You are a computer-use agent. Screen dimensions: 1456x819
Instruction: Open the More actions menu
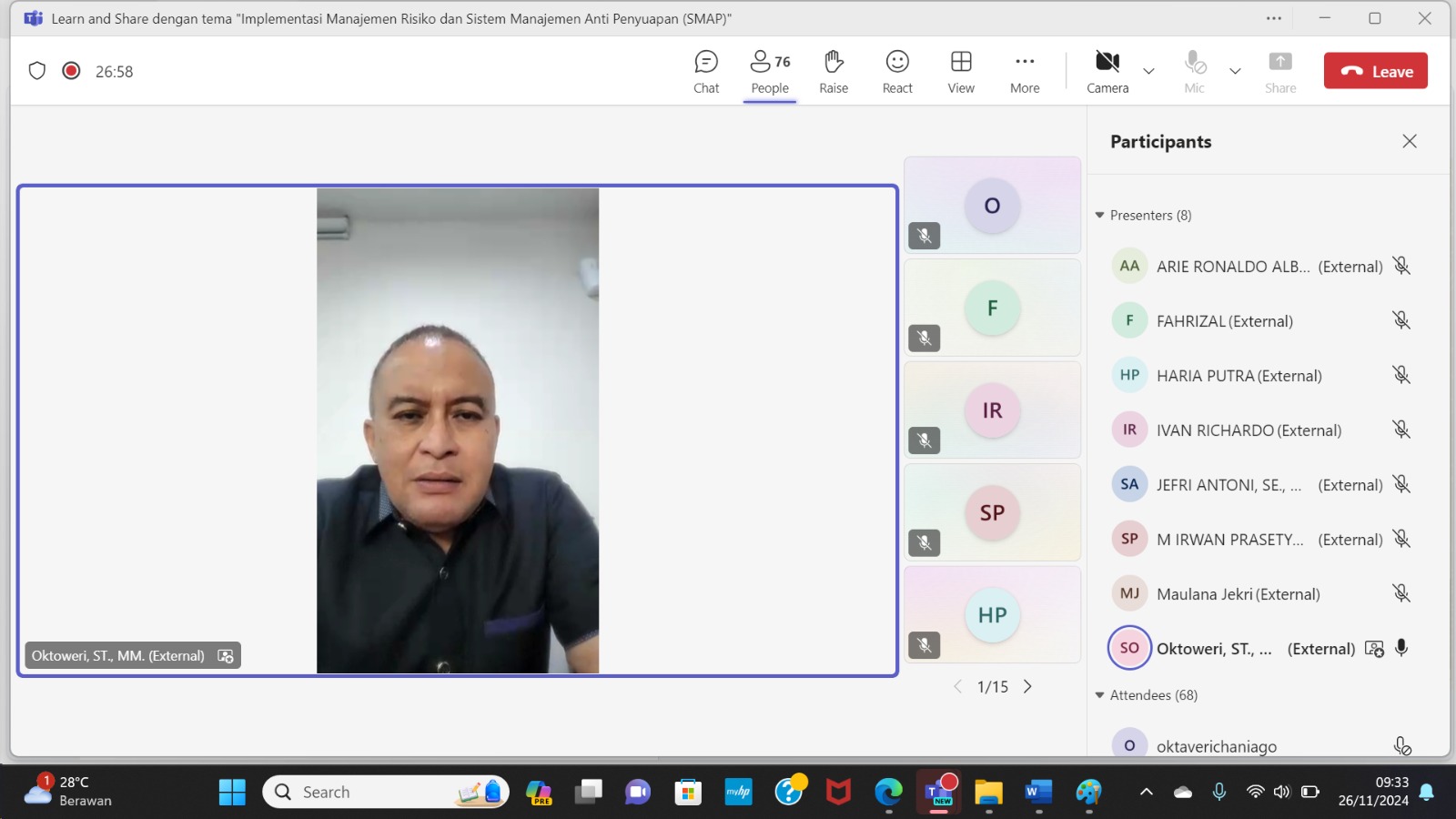(1025, 71)
